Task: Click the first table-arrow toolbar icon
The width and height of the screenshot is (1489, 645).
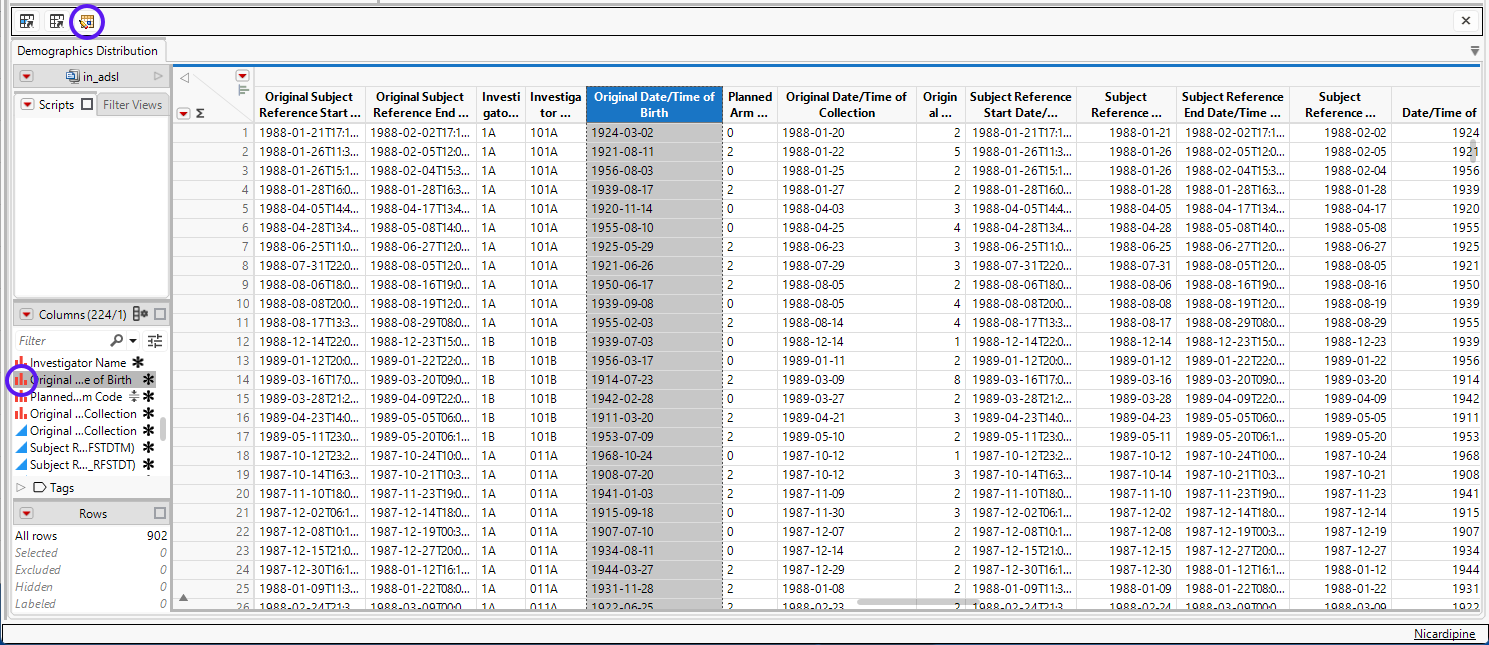Action: coord(27,21)
